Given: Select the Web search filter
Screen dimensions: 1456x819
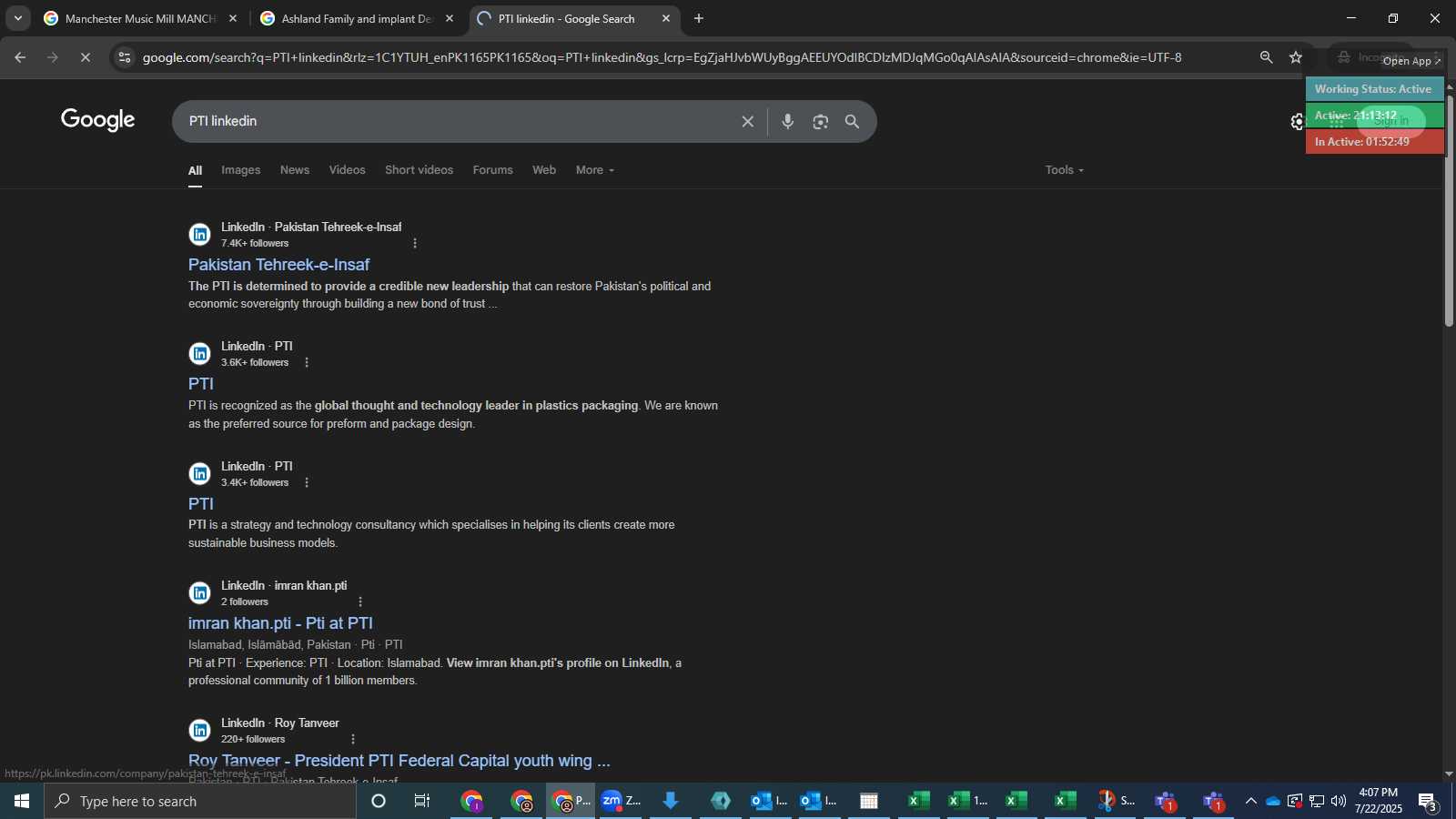Looking at the screenshot, I should click(544, 170).
